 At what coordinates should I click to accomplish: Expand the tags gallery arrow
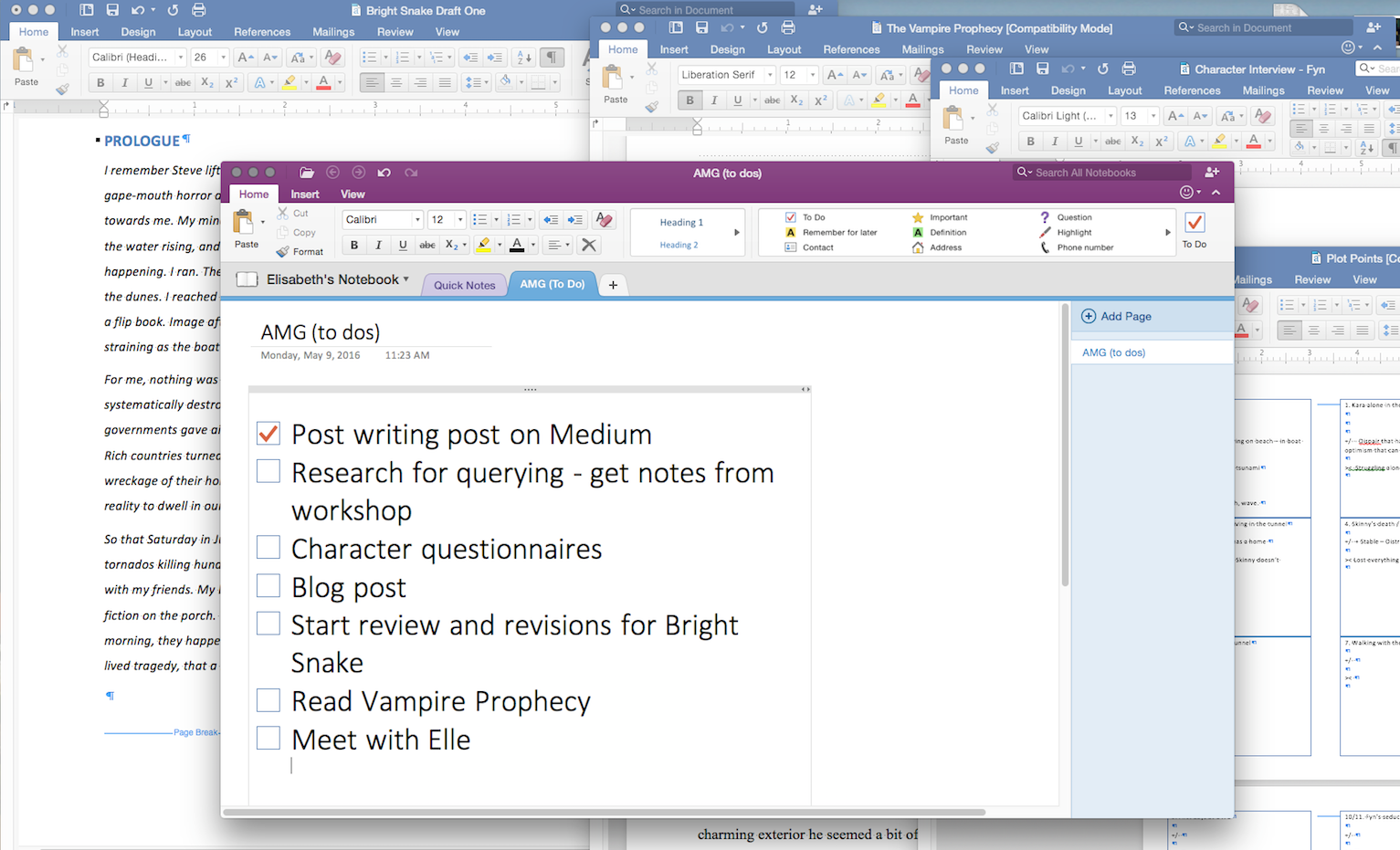tap(1168, 233)
